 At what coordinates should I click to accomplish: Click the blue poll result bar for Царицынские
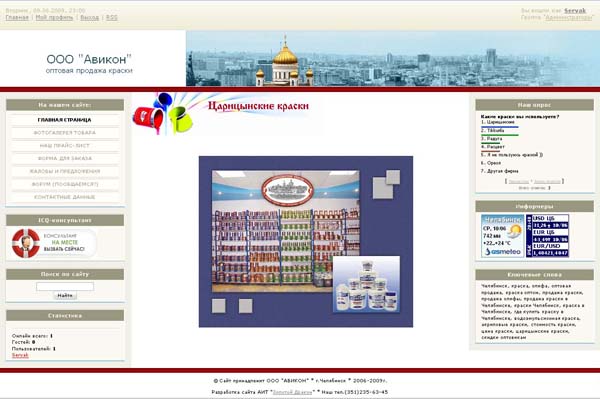point(500,127)
